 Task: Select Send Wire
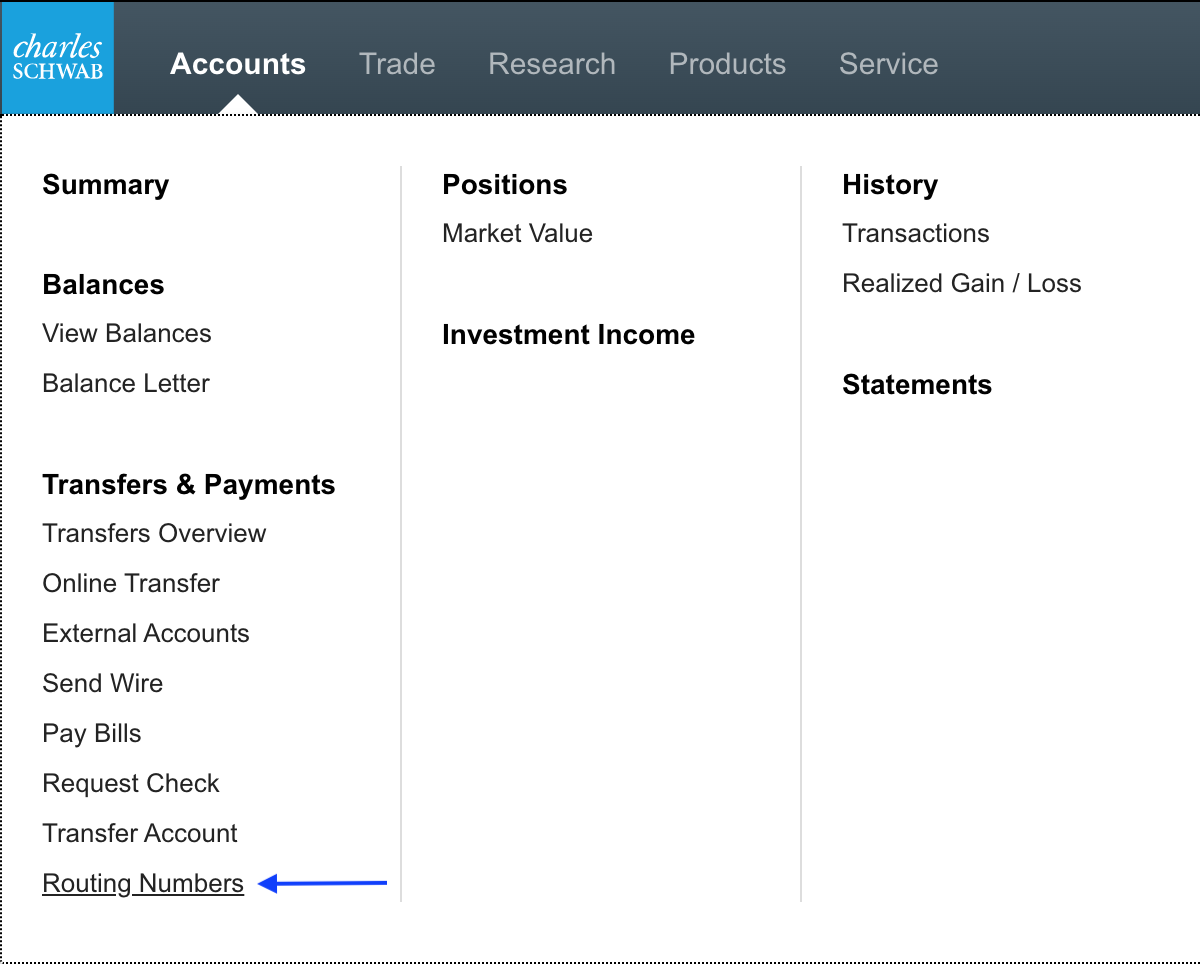coord(102,683)
